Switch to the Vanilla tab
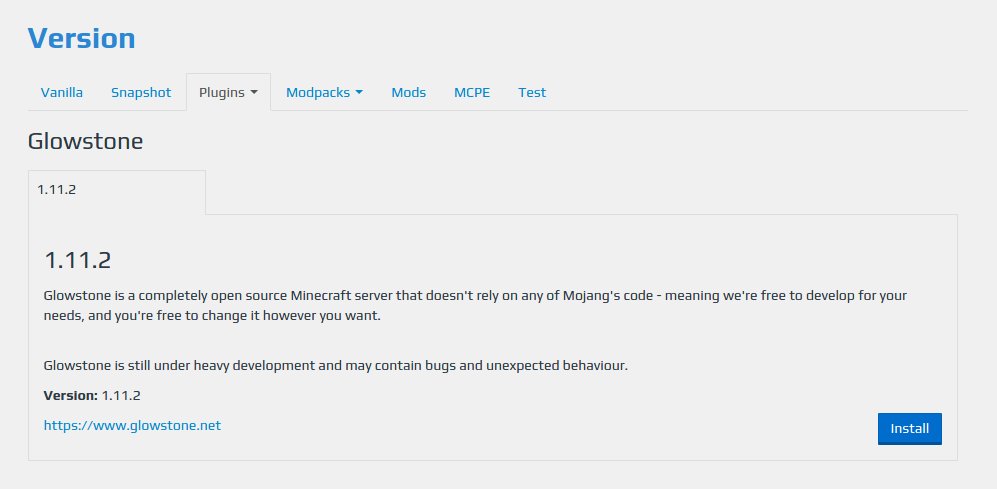Screen dimensions: 997x489 [x=62, y=92]
